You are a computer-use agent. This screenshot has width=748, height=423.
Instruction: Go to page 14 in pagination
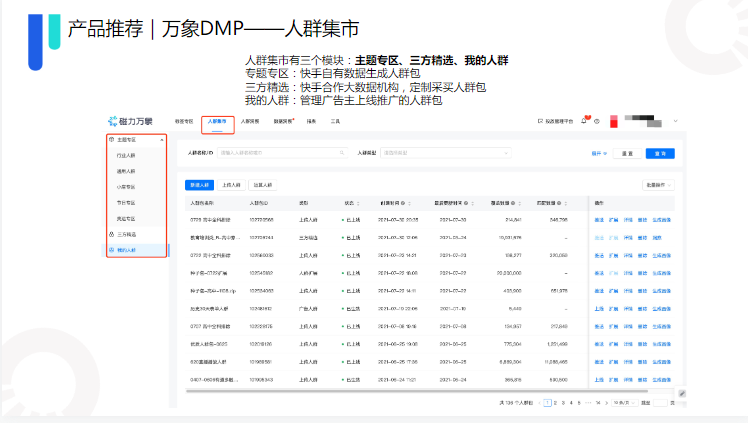[598, 403]
